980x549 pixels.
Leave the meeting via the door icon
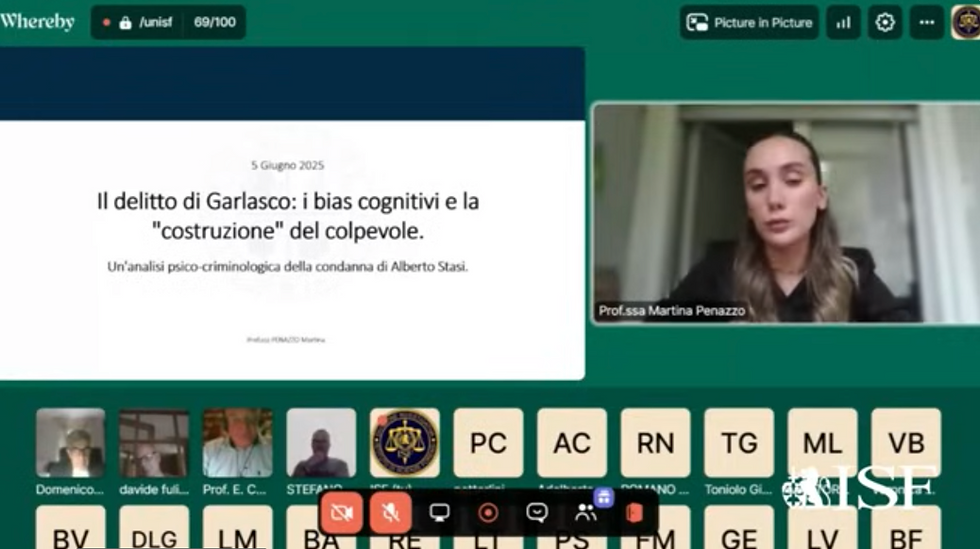click(634, 513)
